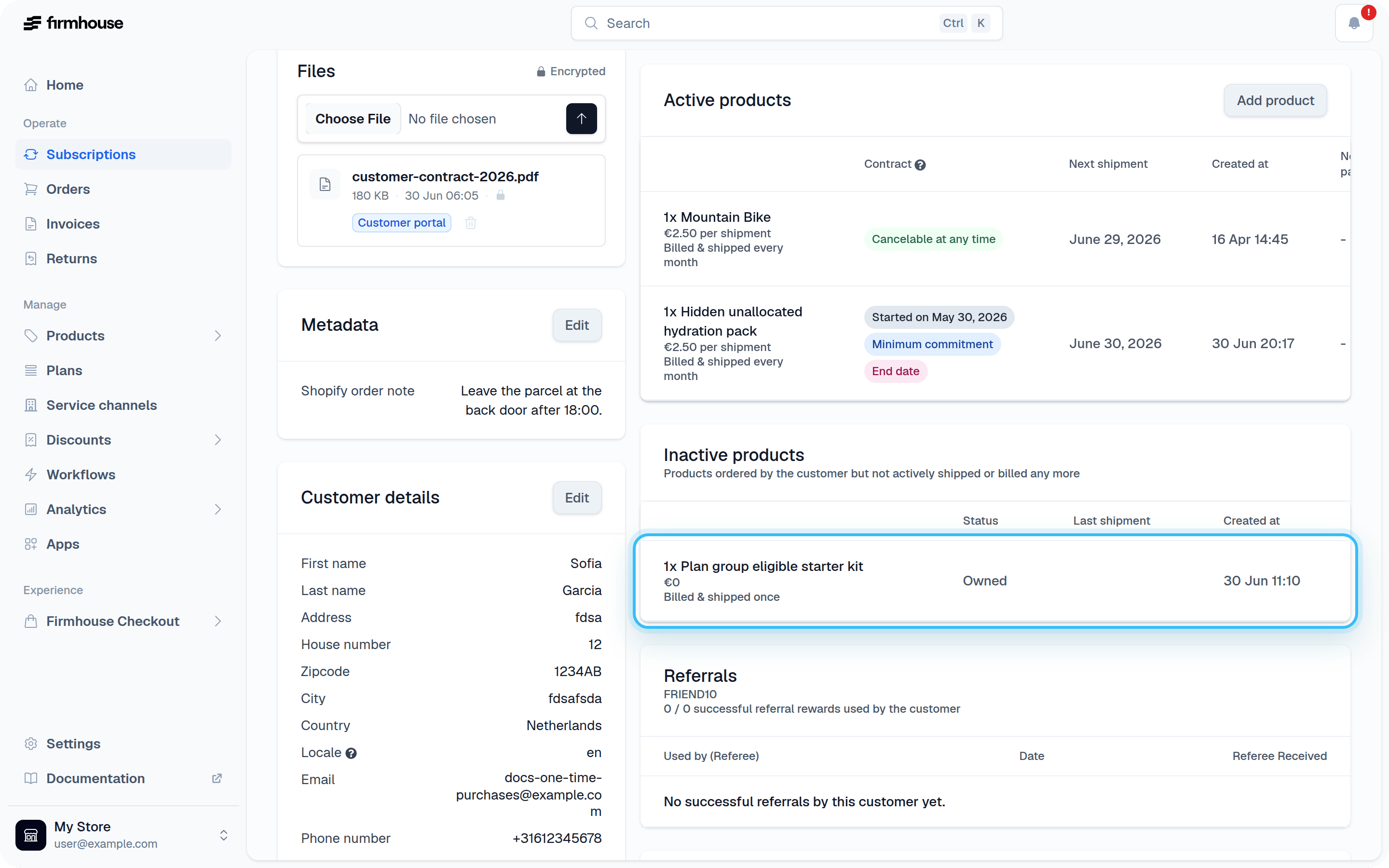Open Service channels page
Screen dimensions: 1389x868
pyautogui.click(x=123, y=405)
